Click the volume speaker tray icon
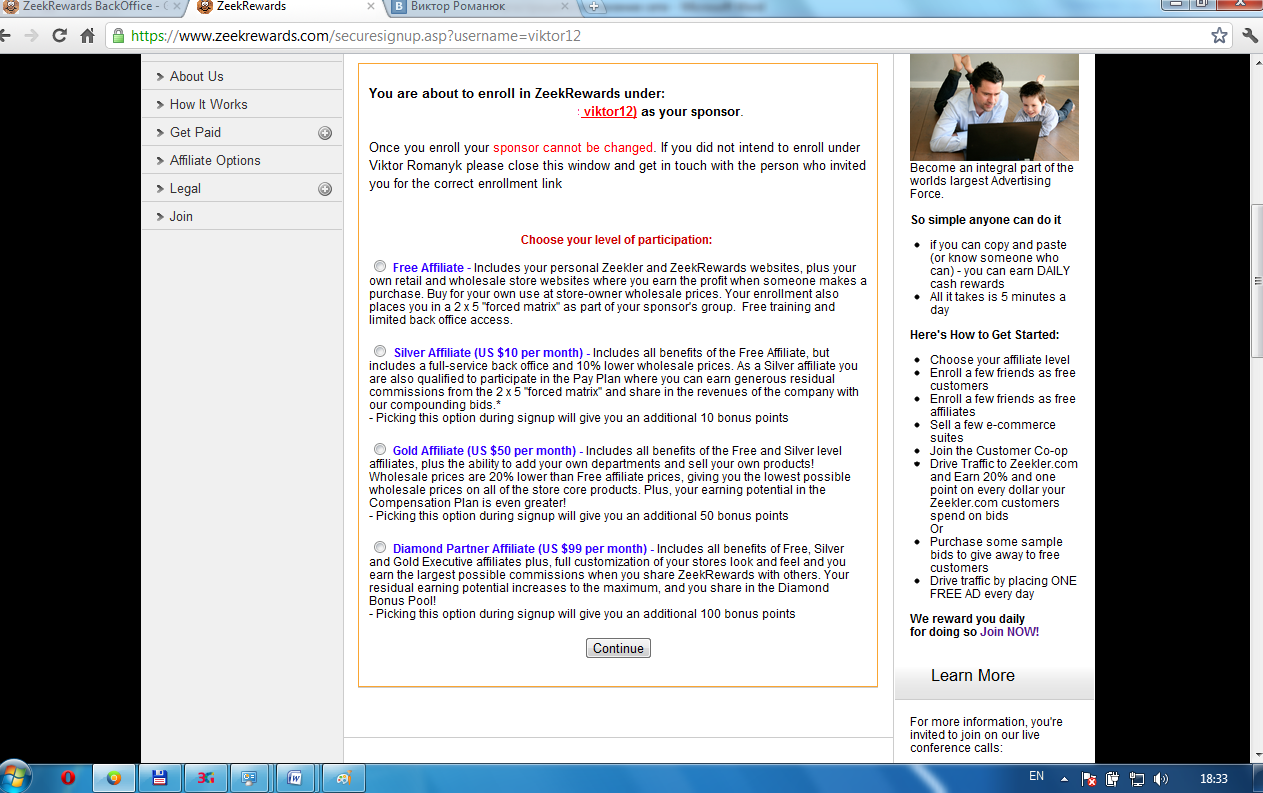1263x793 pixels. click(1161, 778)
